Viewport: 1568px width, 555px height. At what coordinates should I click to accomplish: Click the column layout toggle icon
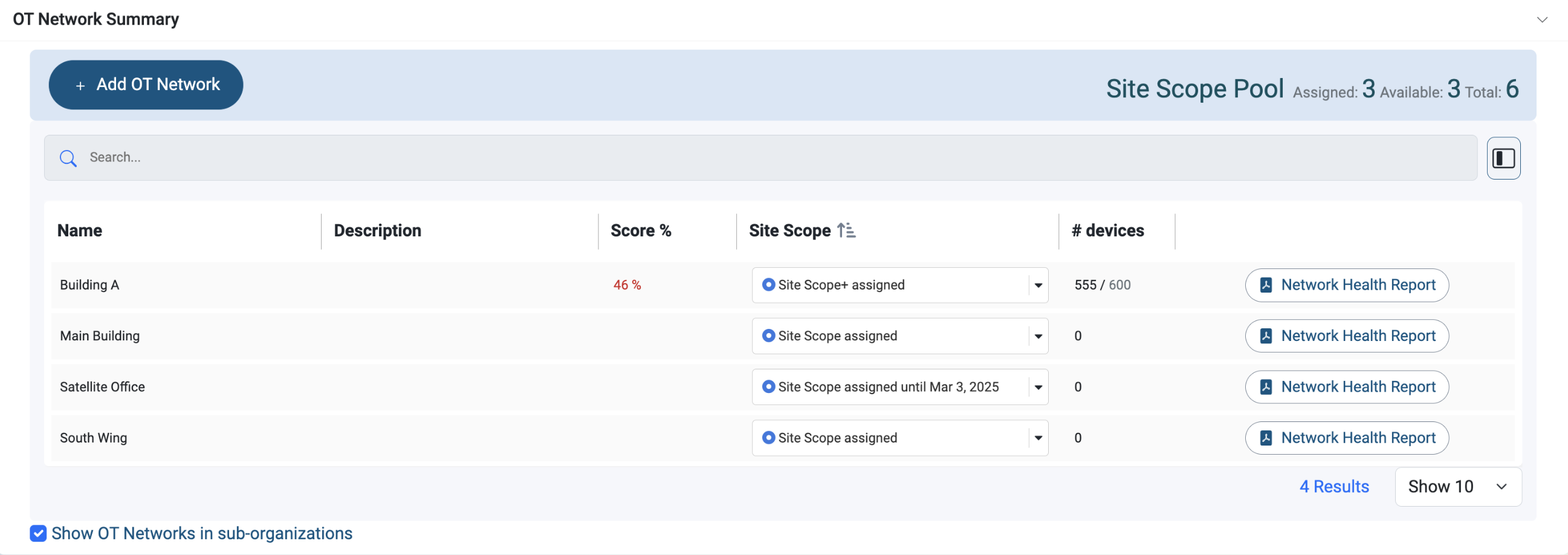pyautogui.click(x=1503, y=158)
